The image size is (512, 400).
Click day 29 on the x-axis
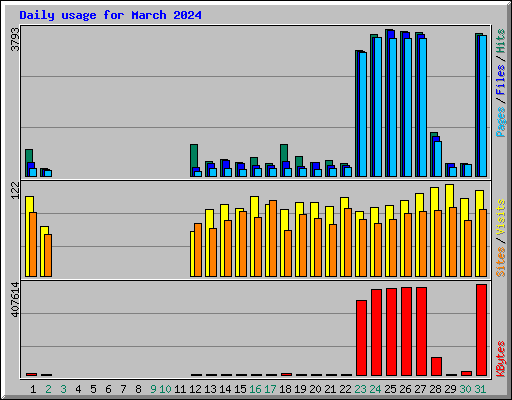click(x=450, y=389)
